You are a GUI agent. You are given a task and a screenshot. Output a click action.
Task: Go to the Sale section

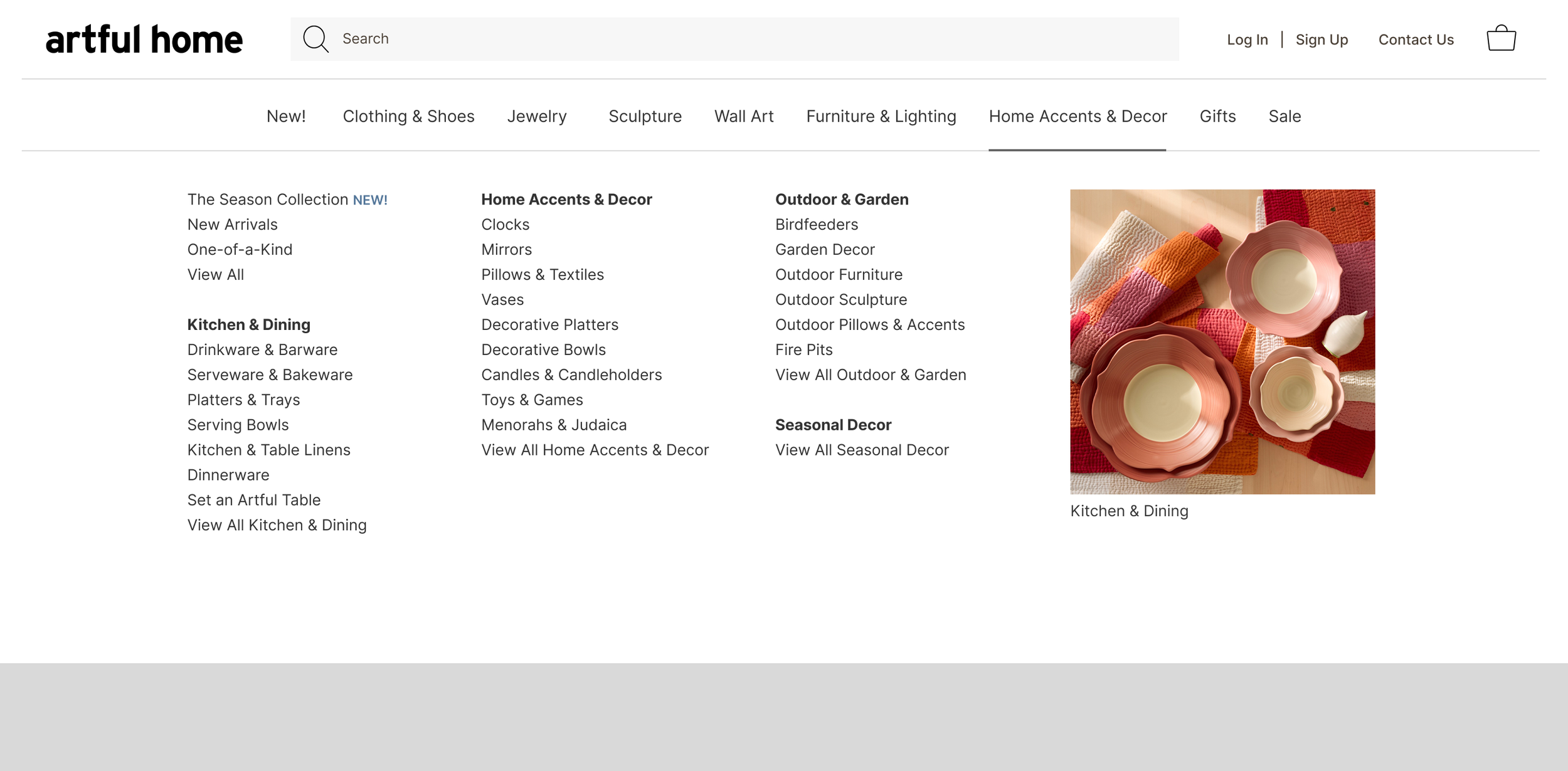(1284, 117)
